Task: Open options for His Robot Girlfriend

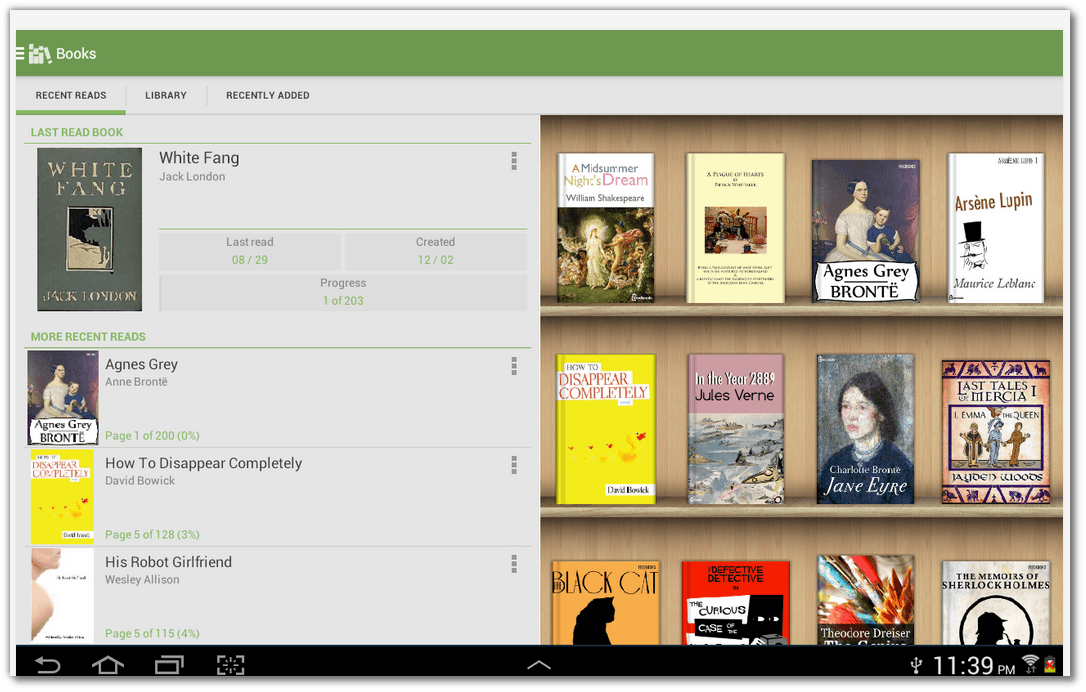Action: (514, 564)
